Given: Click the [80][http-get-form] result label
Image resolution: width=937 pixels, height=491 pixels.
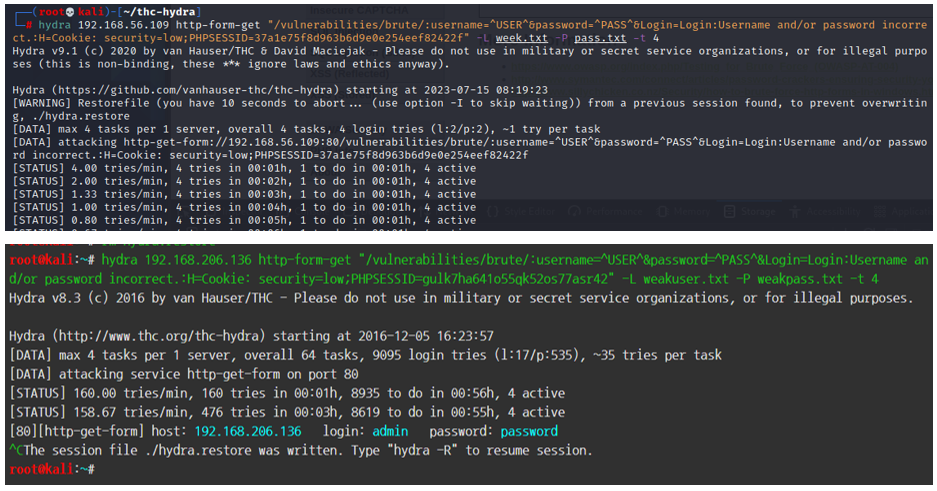Looking at the screenshot, I should 77,431.
